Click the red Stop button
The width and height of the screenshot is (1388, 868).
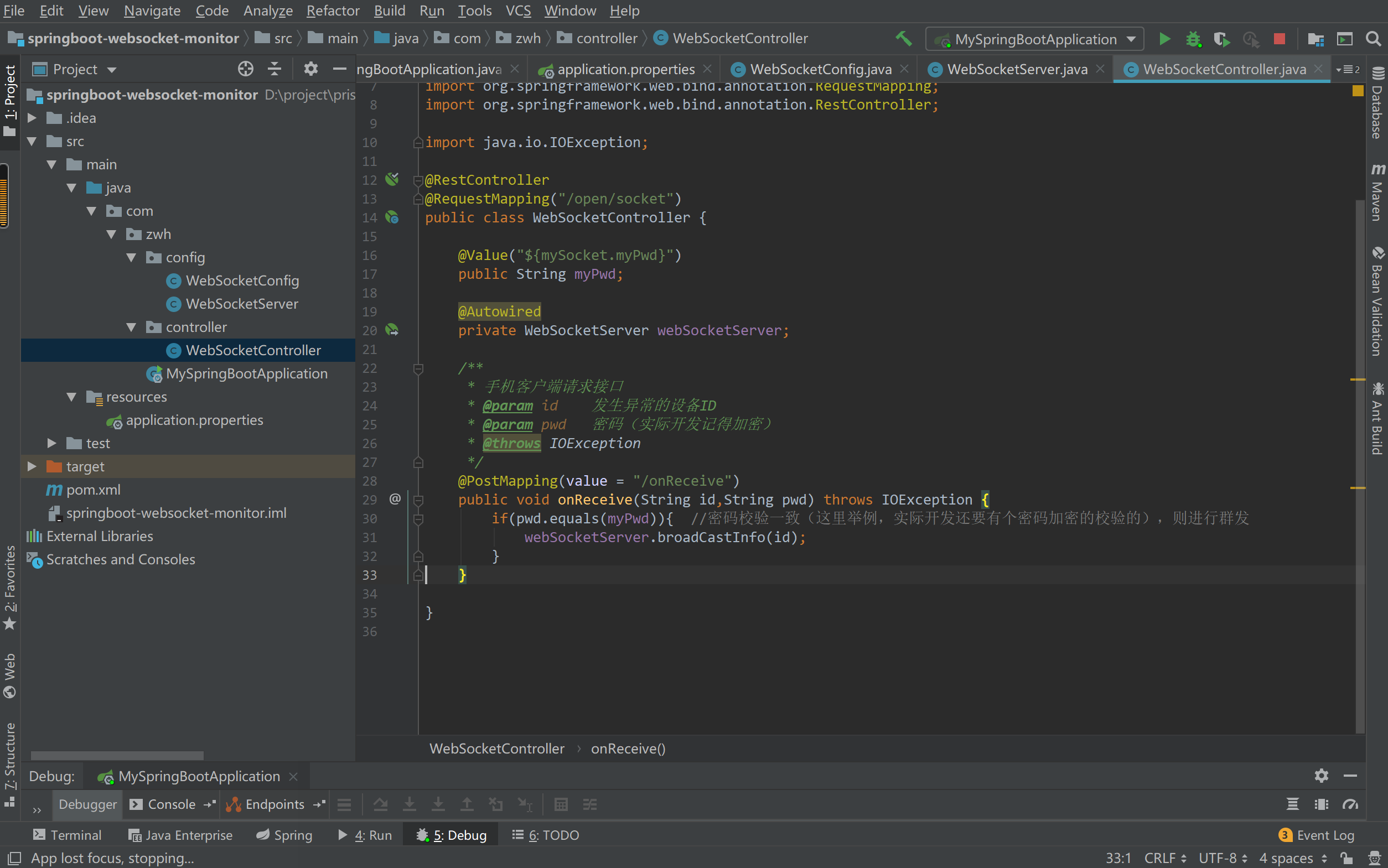pyautogui.click(x=1279, y=39)
